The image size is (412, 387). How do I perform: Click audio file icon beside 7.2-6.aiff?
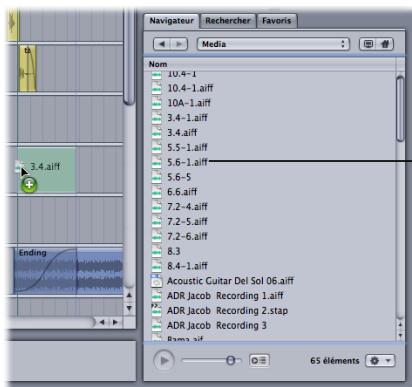click(x=156, y=236)
